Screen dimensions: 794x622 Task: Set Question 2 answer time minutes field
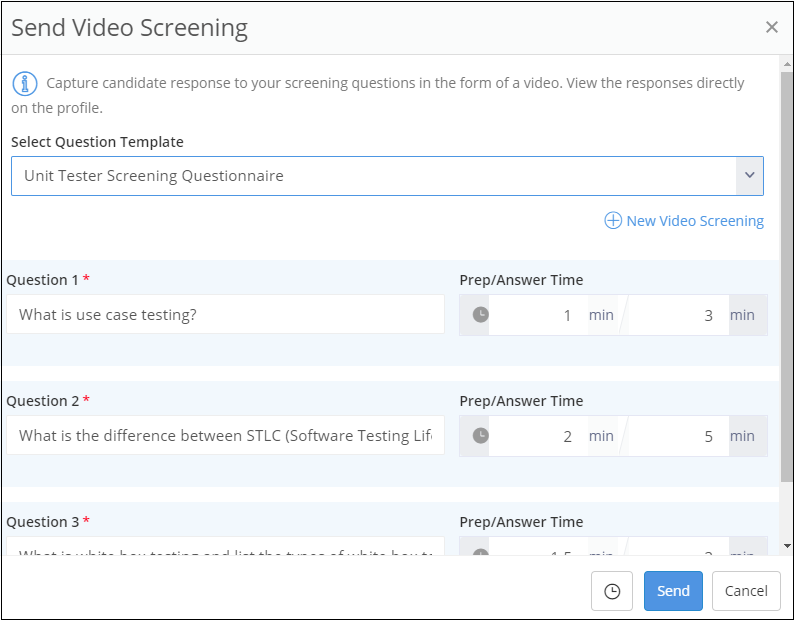[676, 436]
